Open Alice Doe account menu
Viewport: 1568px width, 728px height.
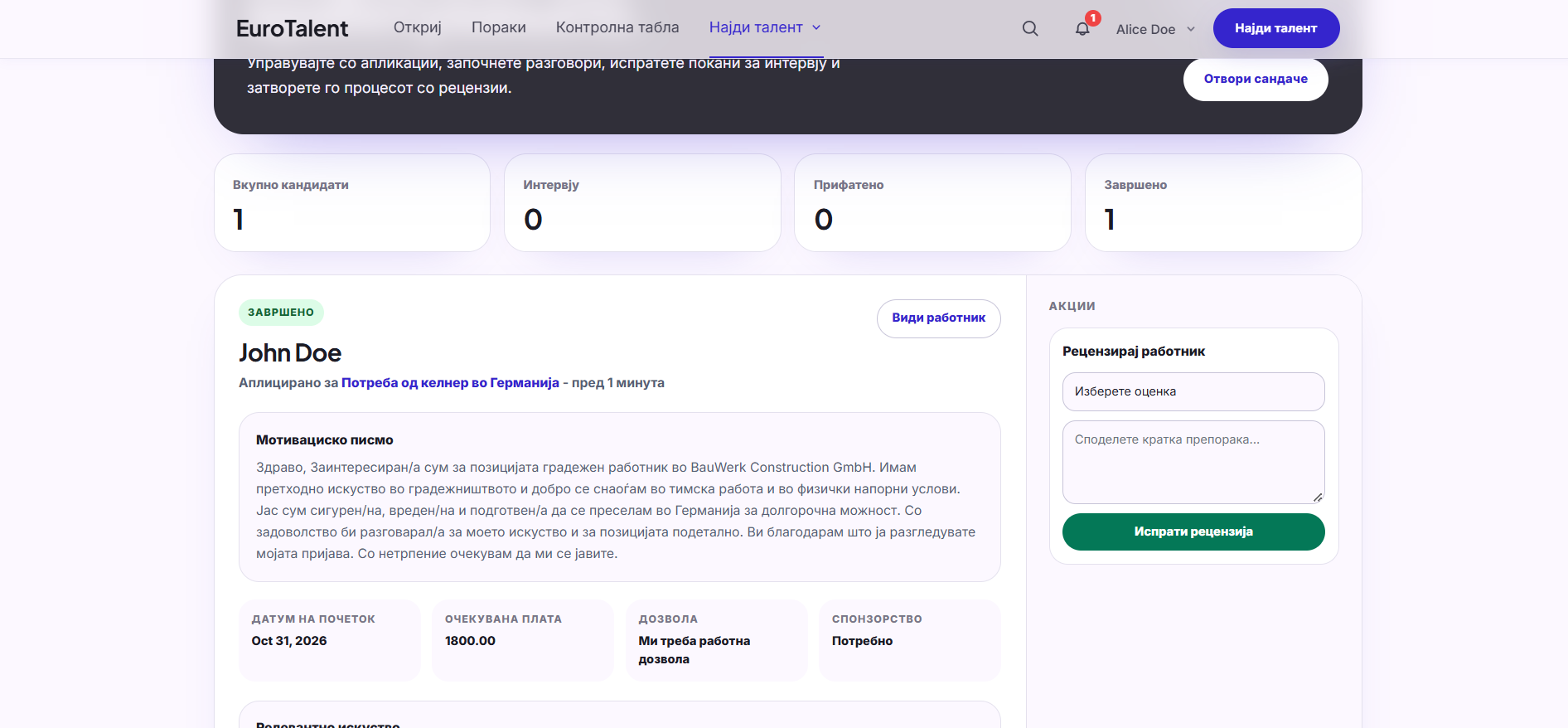(x=1155, y=29)
